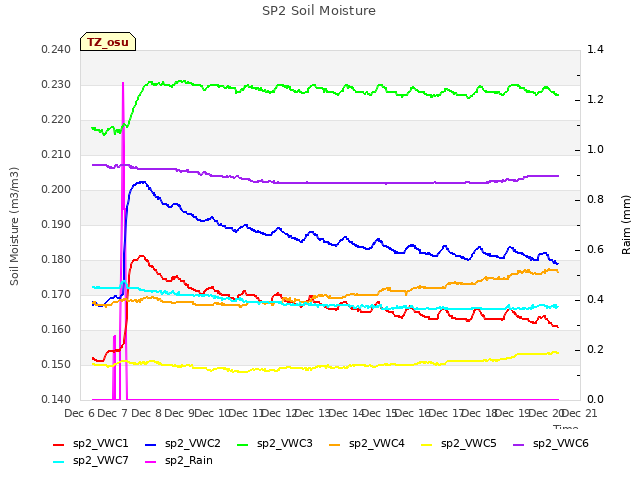Click the Raim (mm) right axis label
This screenshot has width=640, height=480.
626,225
